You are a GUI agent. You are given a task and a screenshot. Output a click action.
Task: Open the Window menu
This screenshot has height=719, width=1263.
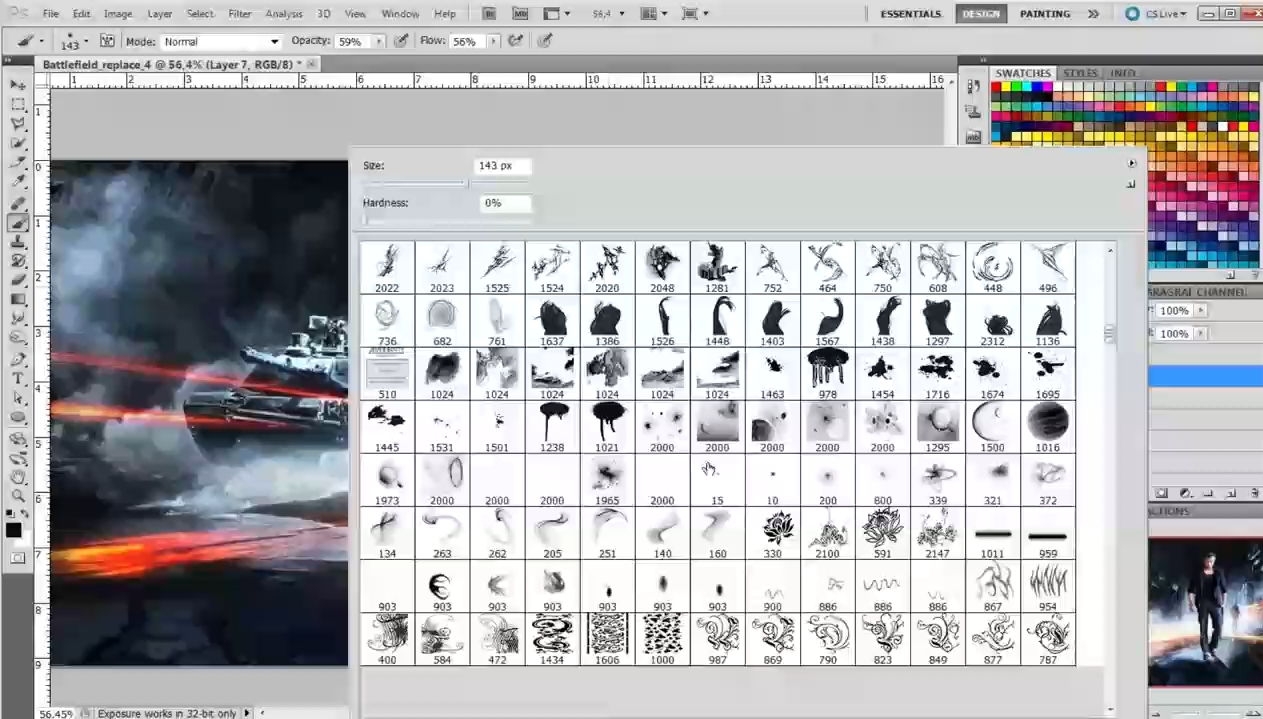(x=400, y=14)
